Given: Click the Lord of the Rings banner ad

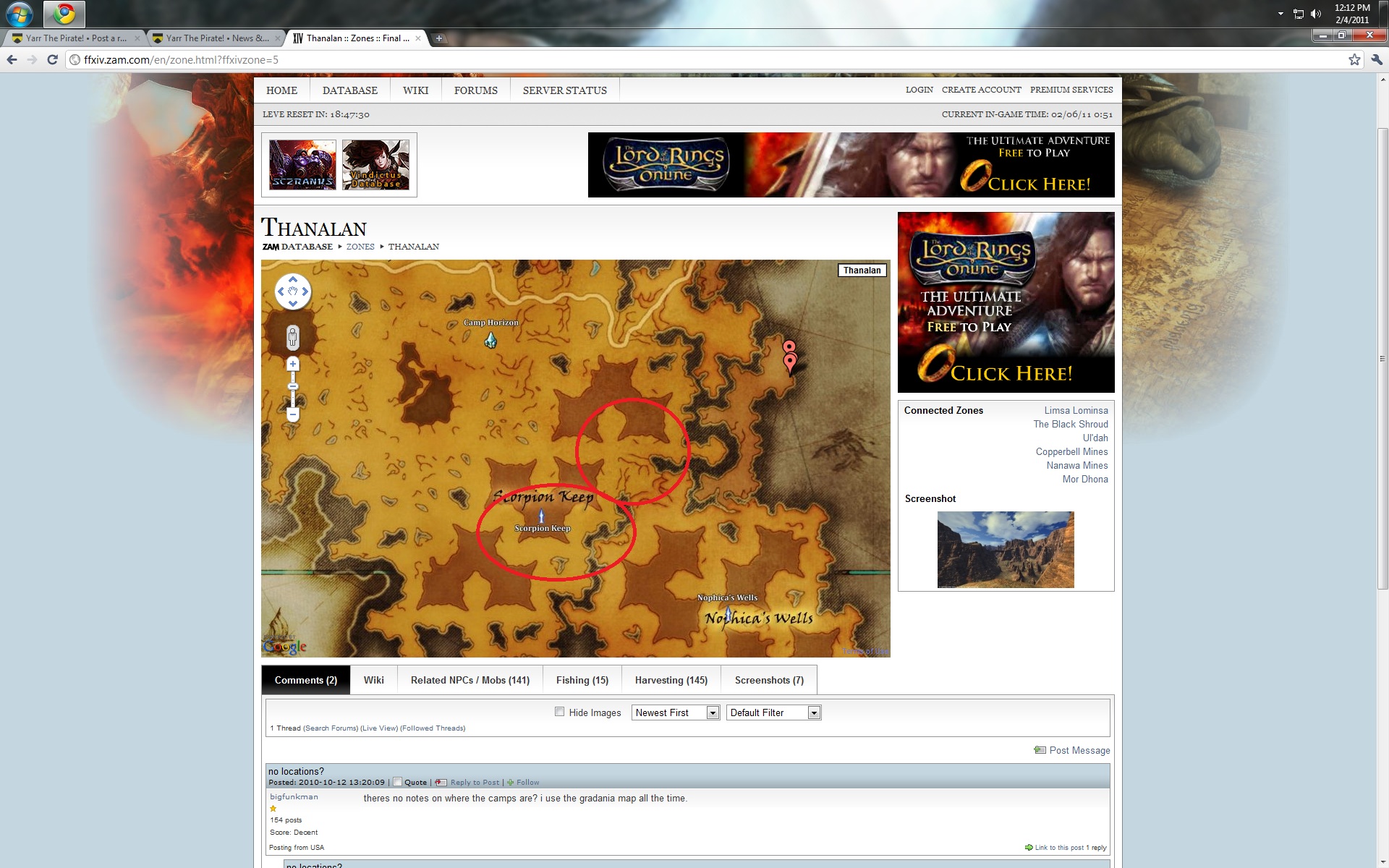Looking at the screenshot, I should click(x=851, y=165).
